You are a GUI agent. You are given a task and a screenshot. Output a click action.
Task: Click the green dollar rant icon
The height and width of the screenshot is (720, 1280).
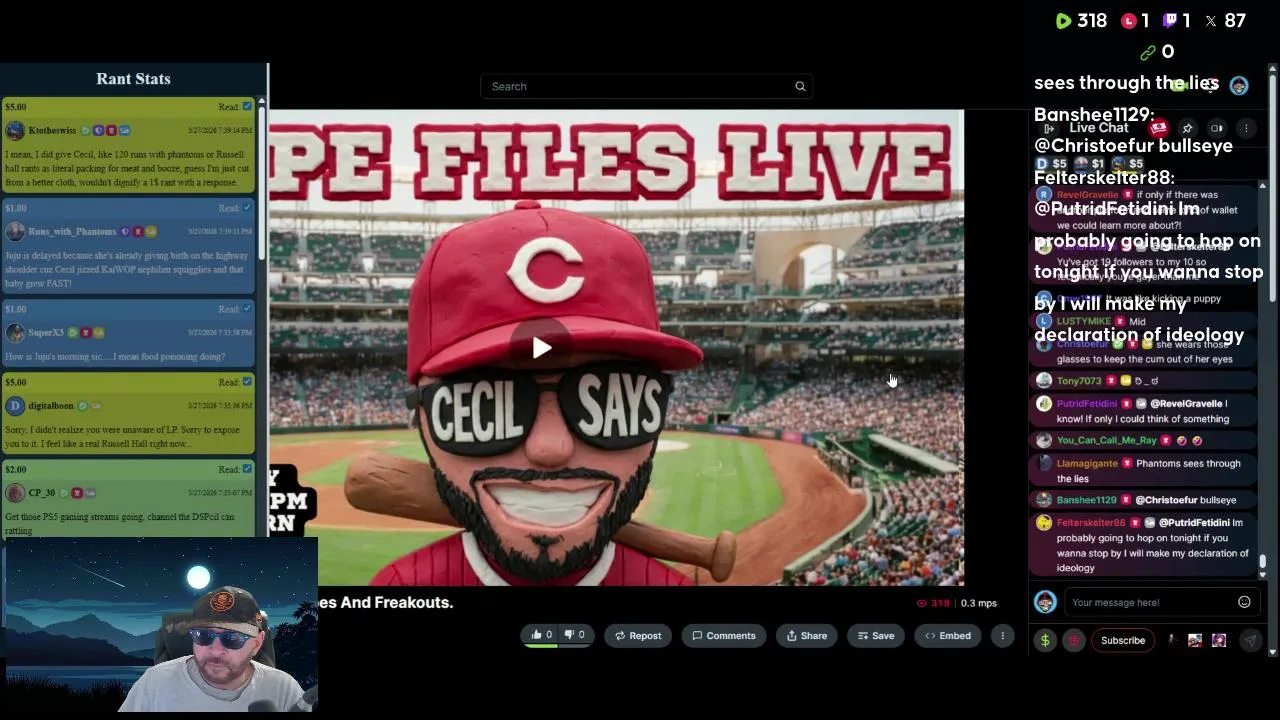coord(1045,641)
